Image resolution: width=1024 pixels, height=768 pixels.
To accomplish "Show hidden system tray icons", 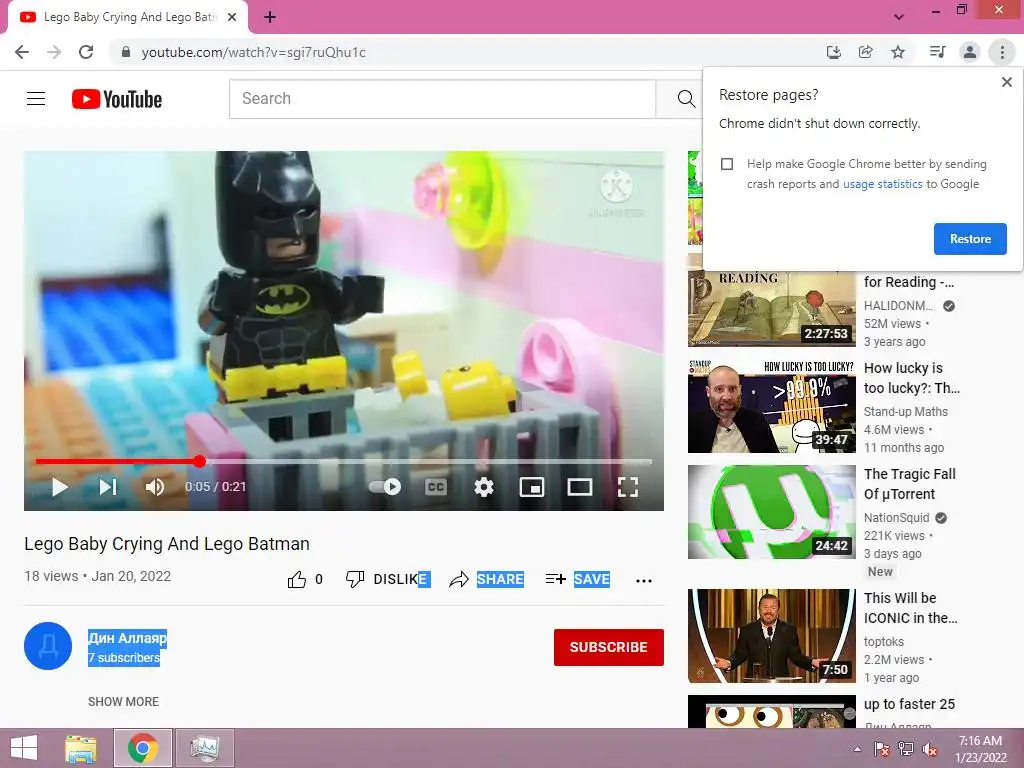I will point(857,749).
